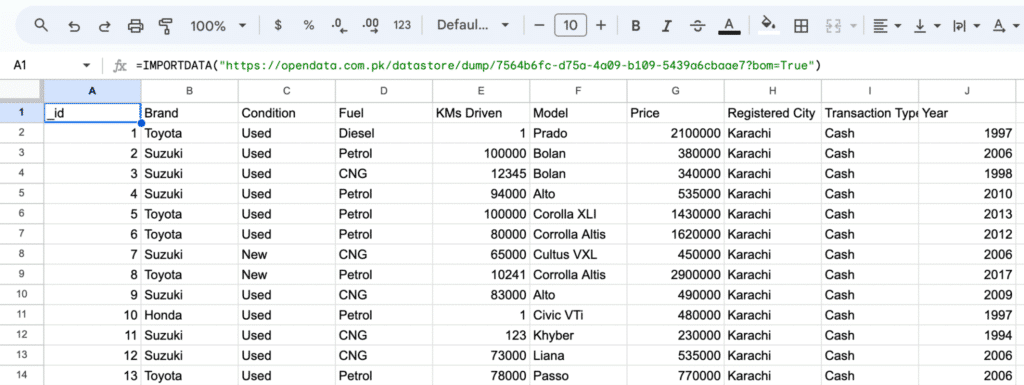Click the merge cells icon
The width and height of the screenshot is (1024, 385).
833,25
